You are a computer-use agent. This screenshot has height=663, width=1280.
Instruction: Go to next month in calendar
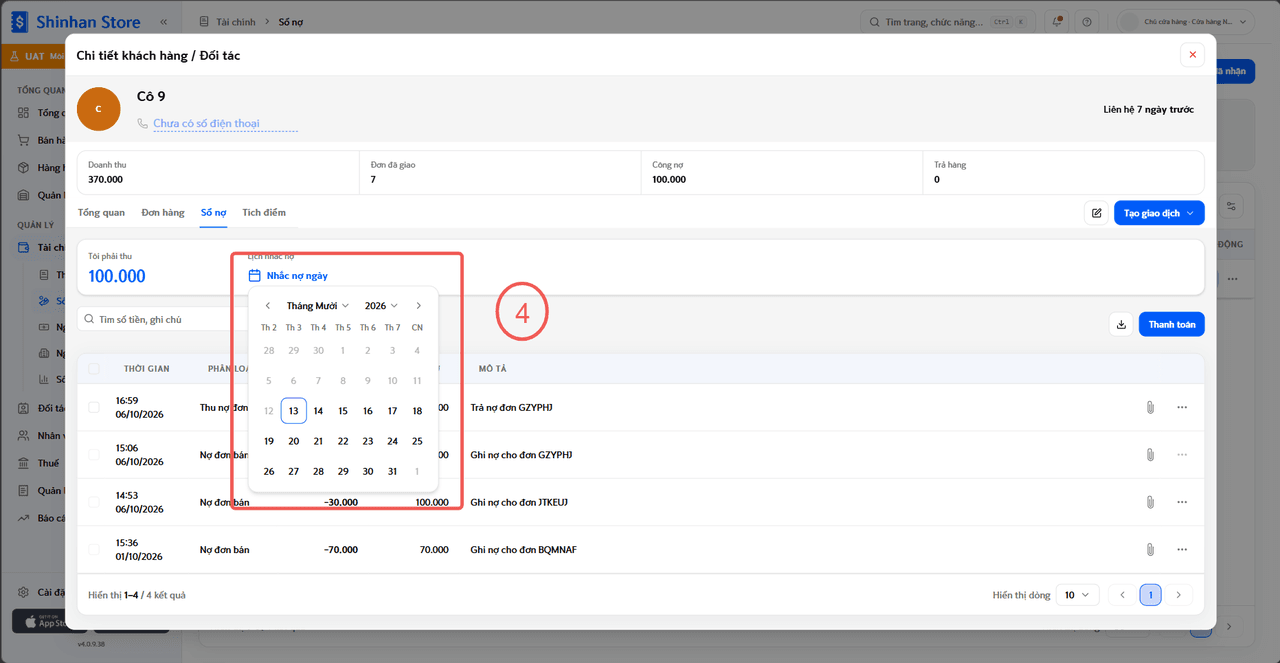(x=418, y=306)
